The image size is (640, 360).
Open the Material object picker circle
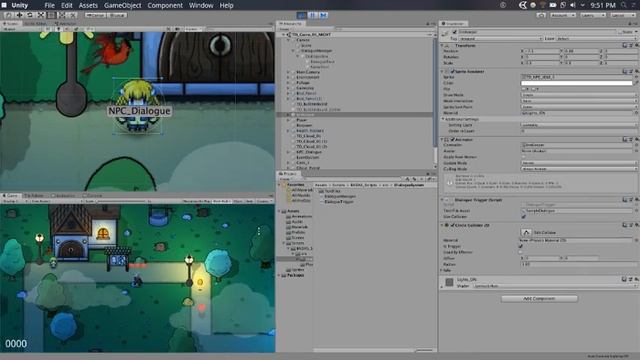point(636,113)
